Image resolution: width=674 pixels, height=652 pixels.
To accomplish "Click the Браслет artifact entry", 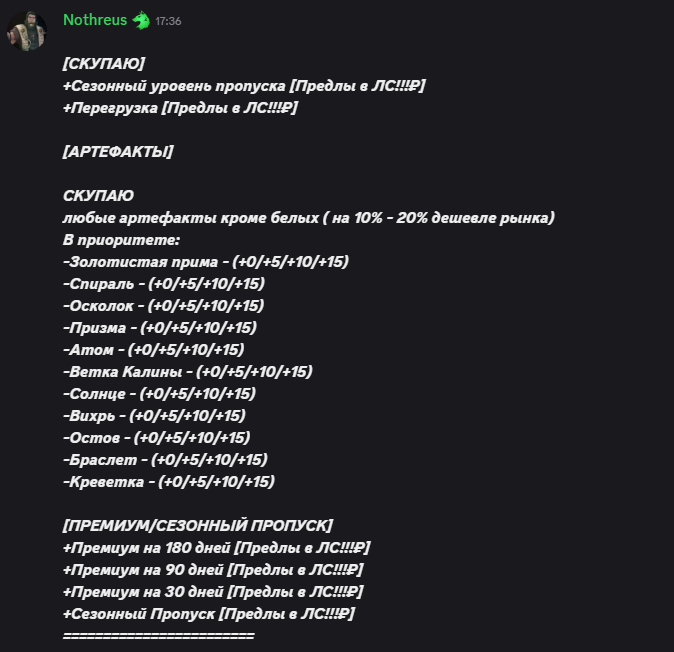I will (165, 459).
